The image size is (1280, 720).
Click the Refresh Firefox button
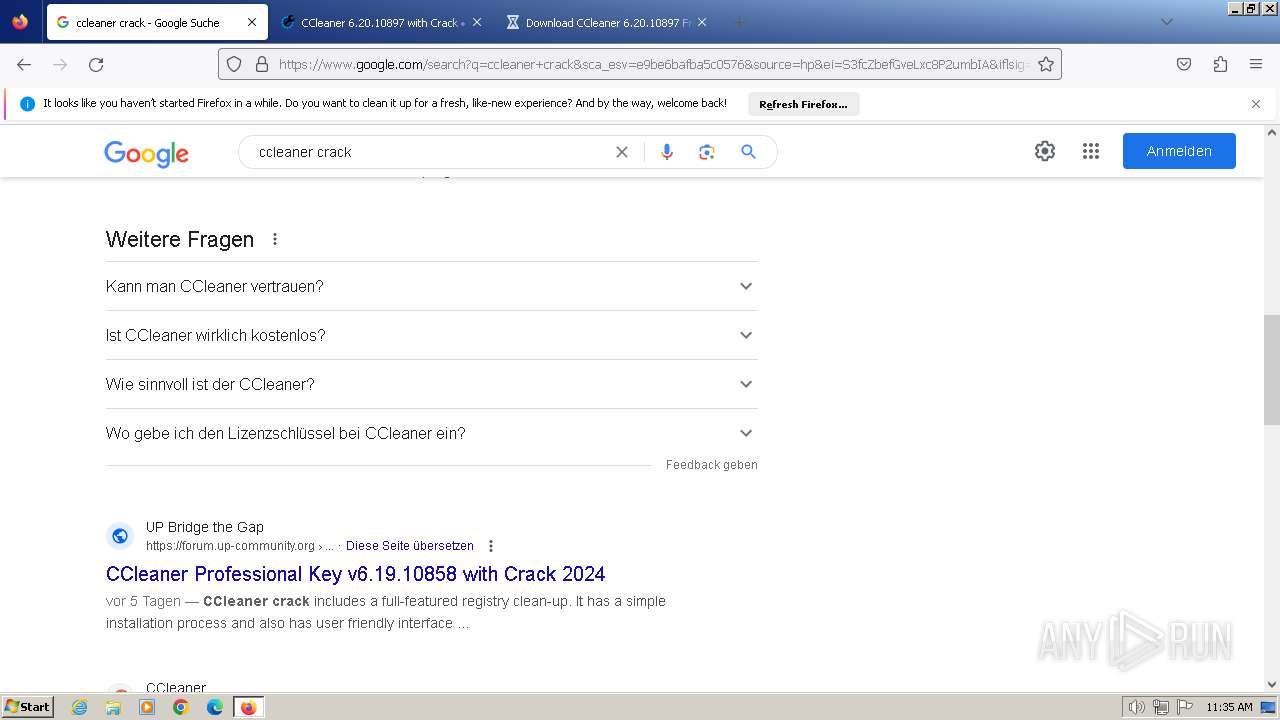[x=803, y=104]
